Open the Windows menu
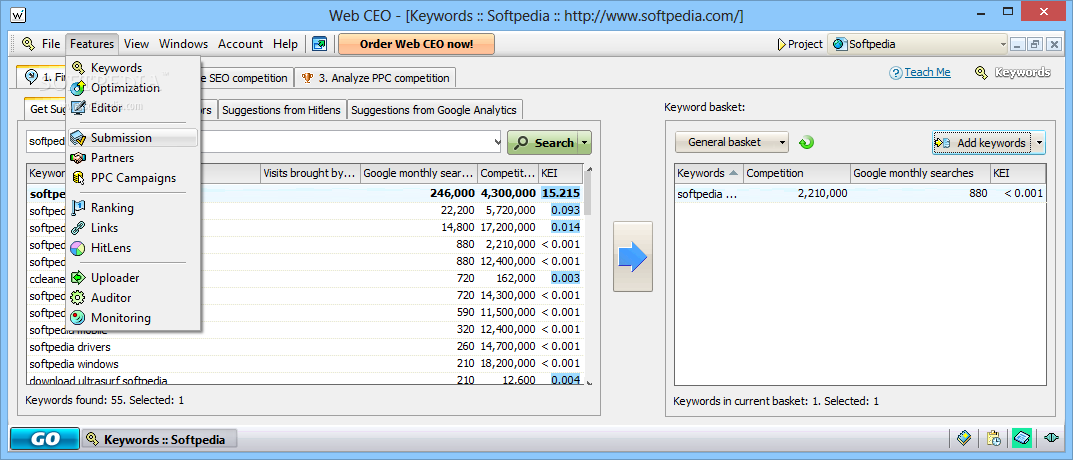 (183, 44)
